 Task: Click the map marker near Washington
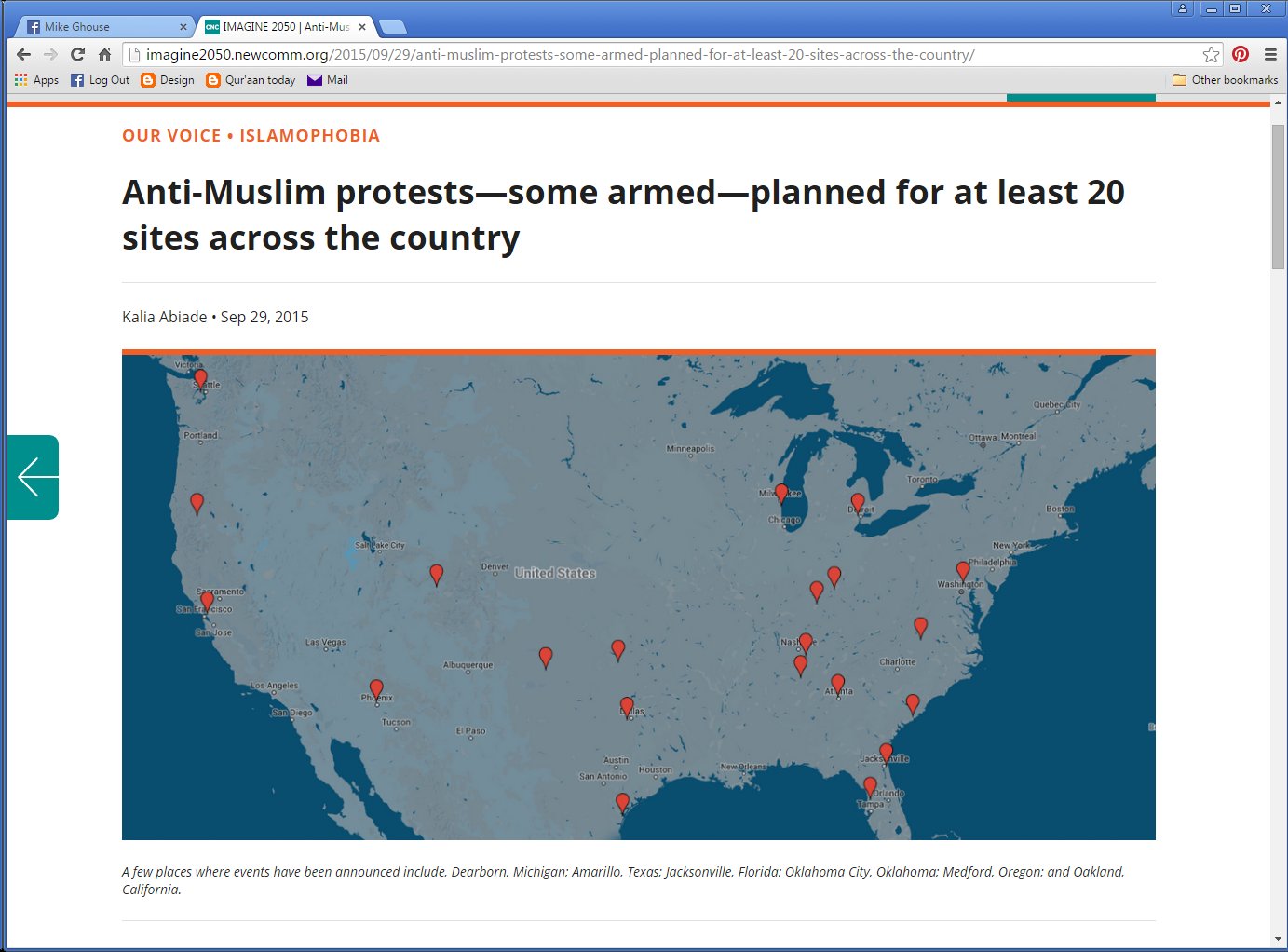963,571
